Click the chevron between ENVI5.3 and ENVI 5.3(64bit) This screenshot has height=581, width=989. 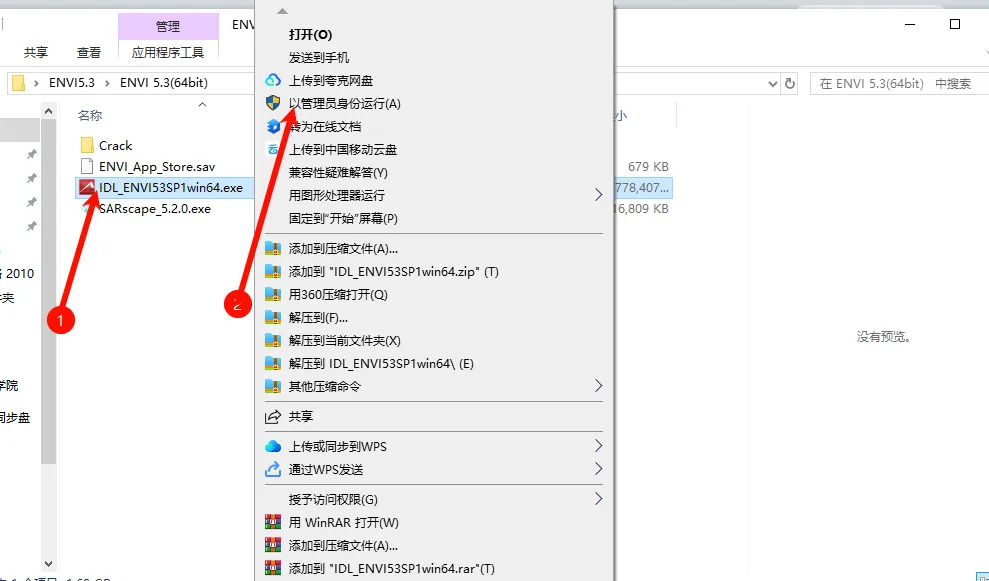click(x=107, y=83)
